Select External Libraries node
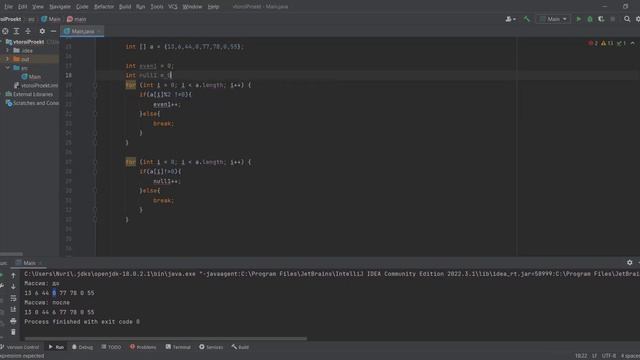Viewport: 640px width, 360px height. point(29,94)
